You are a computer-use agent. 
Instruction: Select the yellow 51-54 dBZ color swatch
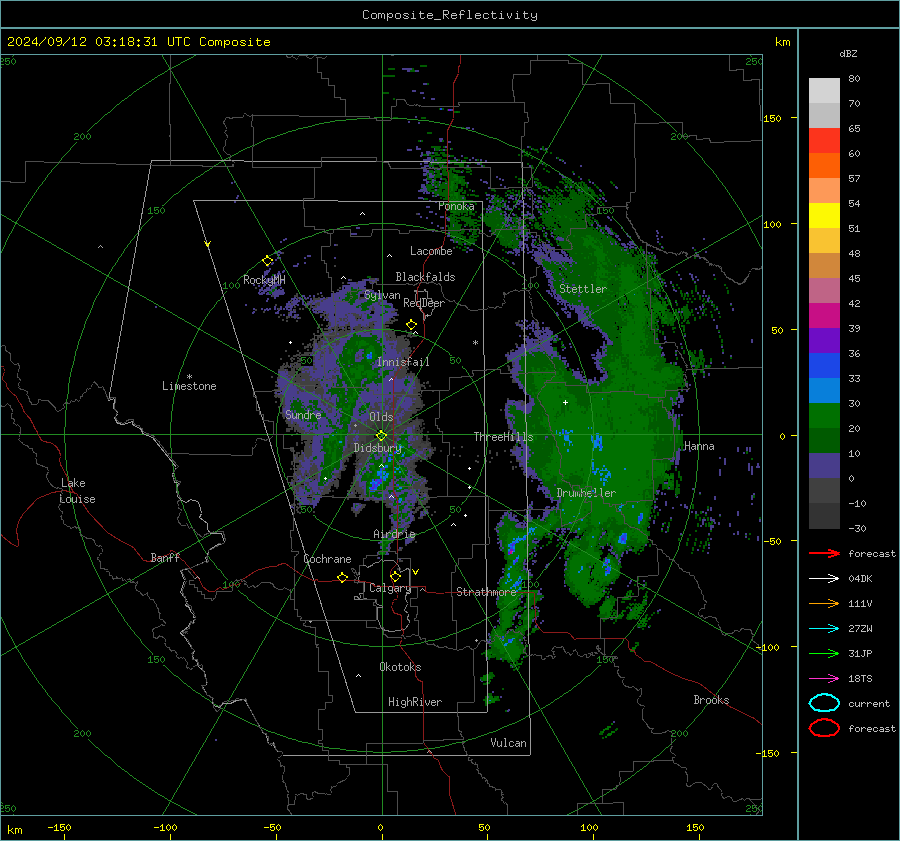[824, 216]
